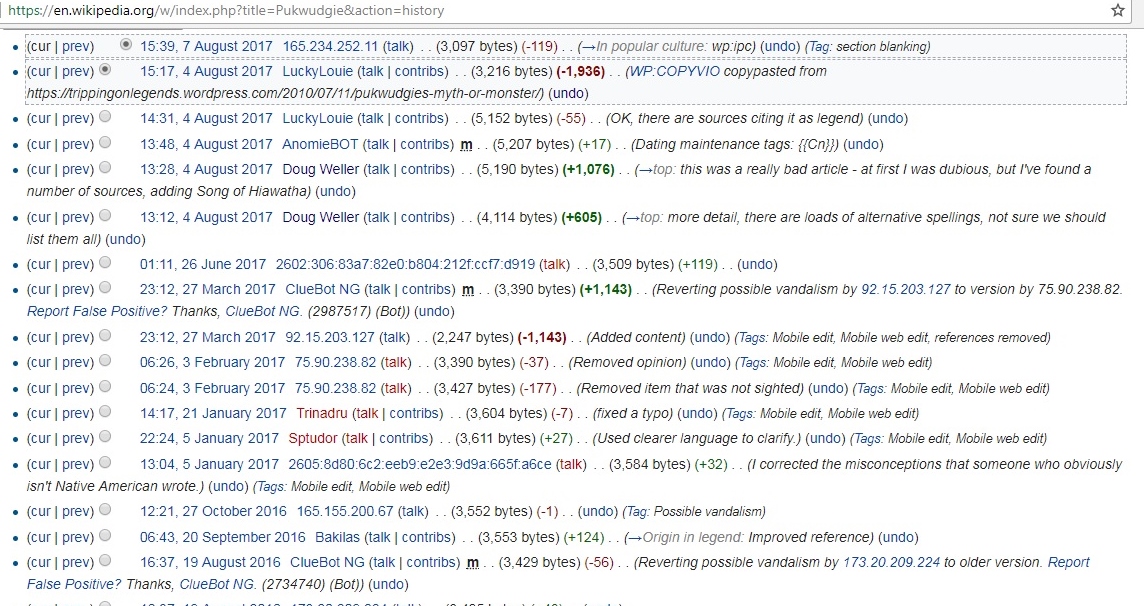Undo the 12:21, 27 October 2016 edit
The width and height of the screenshot is (1144, 606).
[598, 511]
